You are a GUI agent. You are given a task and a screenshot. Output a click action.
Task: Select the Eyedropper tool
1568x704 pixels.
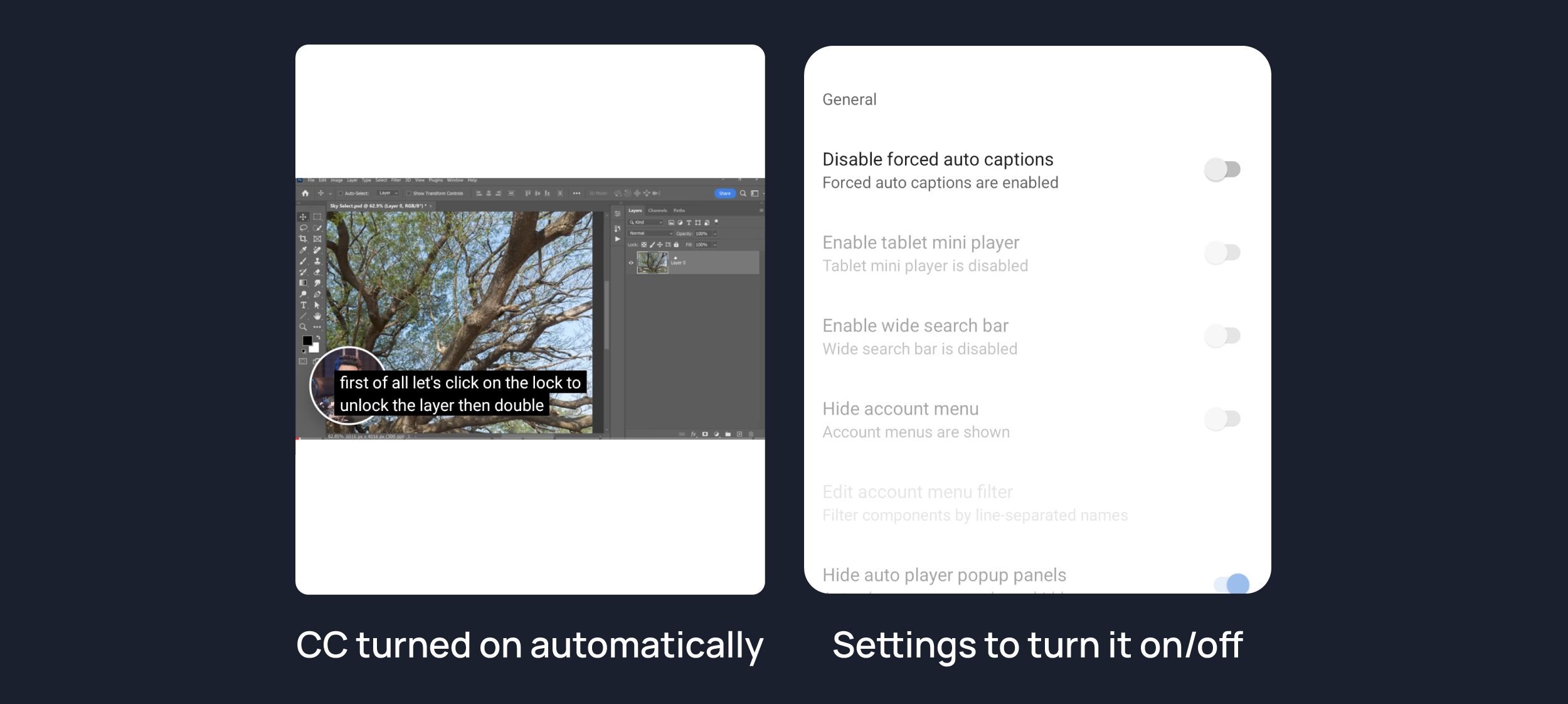pyautogui.click(x=303, y=250)
